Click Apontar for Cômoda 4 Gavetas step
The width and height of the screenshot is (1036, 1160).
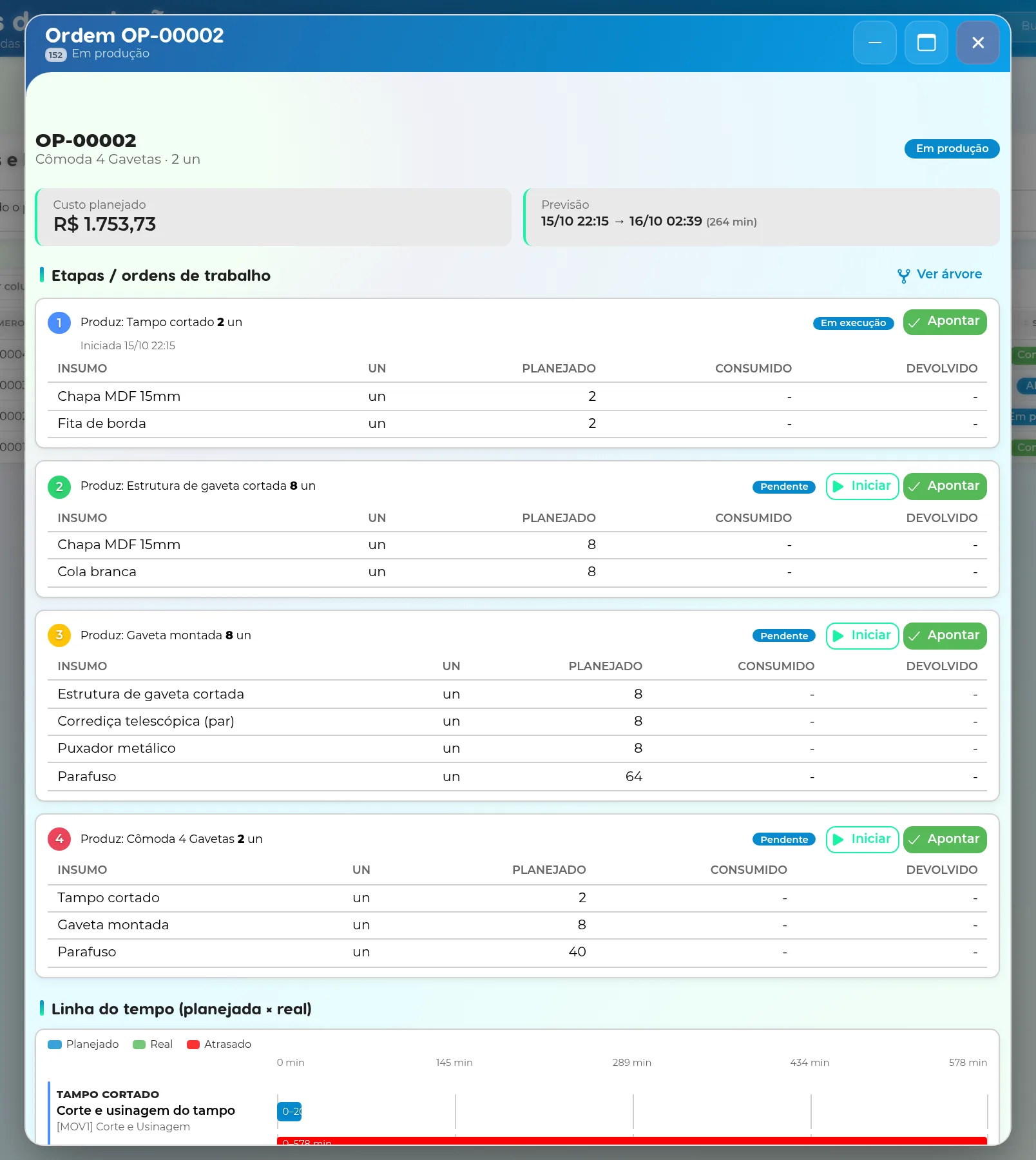(945, 840)
